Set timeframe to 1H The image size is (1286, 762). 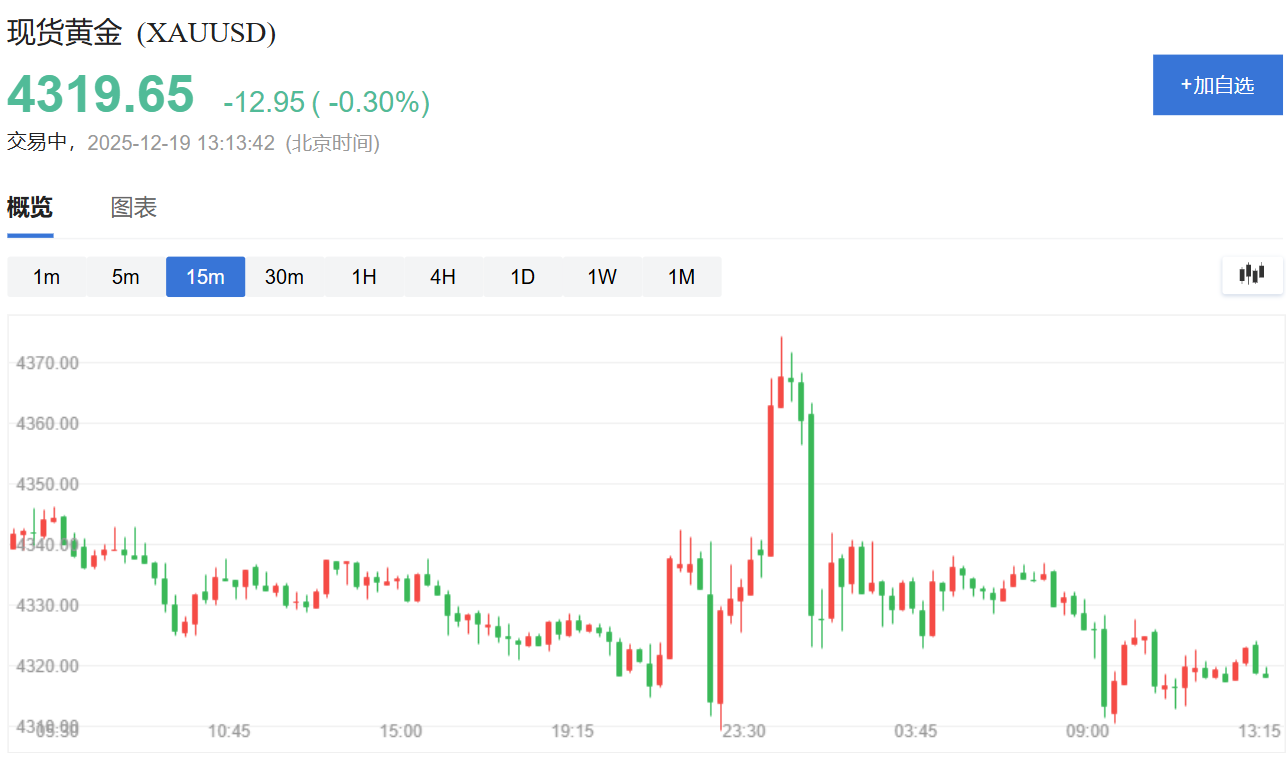(364, 277)
